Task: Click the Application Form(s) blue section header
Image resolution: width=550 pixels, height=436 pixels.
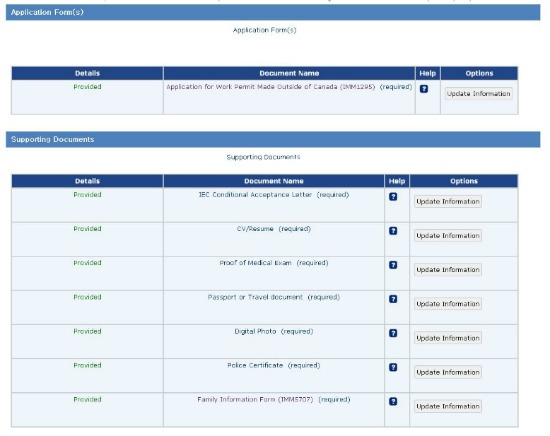Action: click(x=273, y=12)
